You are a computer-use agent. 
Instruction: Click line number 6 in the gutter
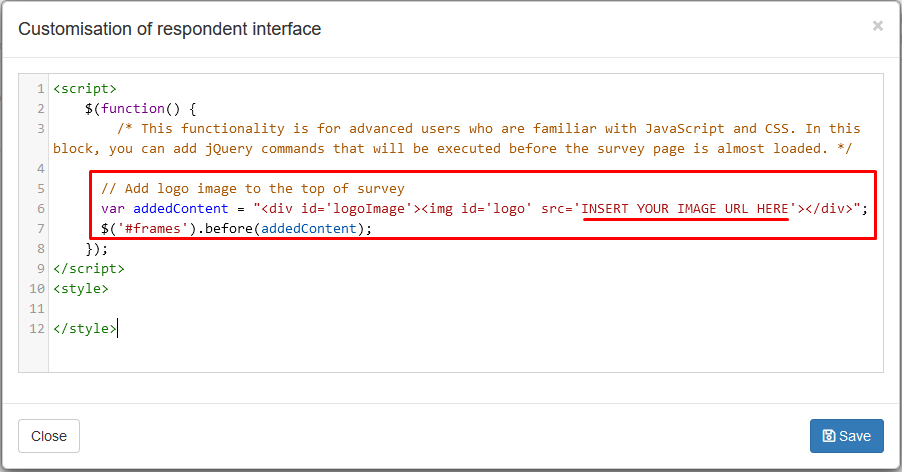point(41,209)
